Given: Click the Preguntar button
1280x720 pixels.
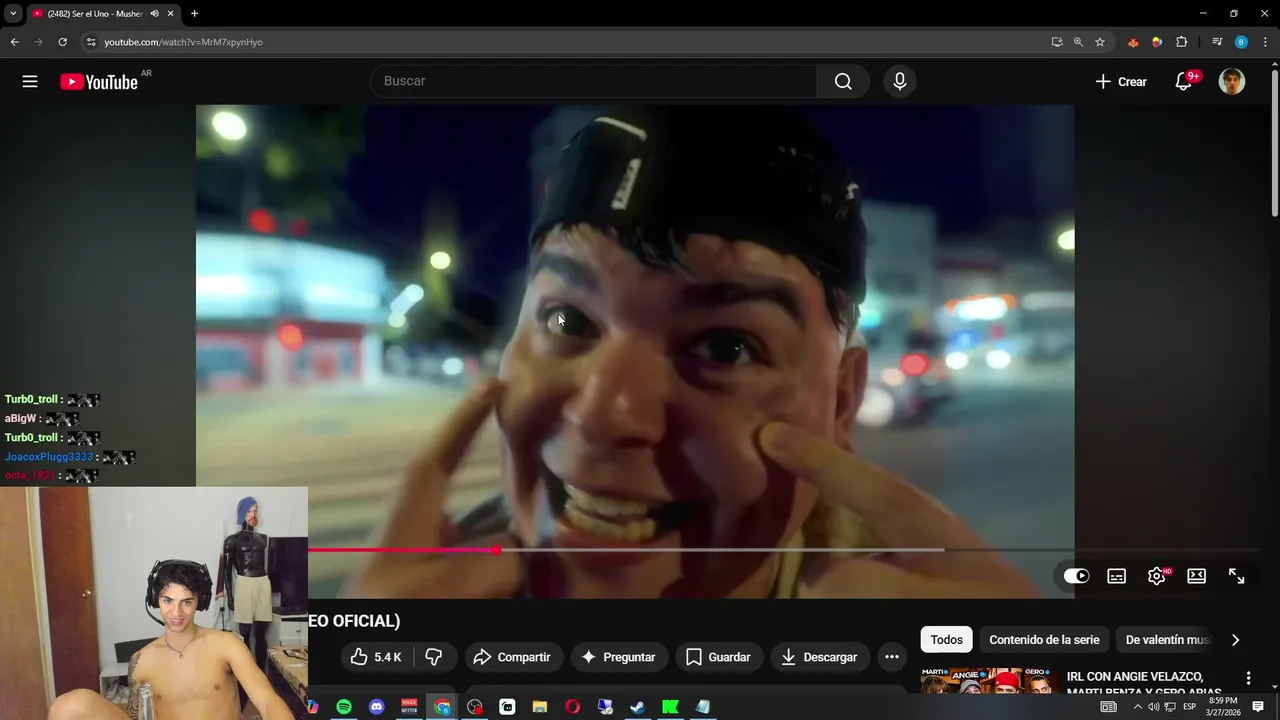Looking at the screenshot, I should click(619, 657).
